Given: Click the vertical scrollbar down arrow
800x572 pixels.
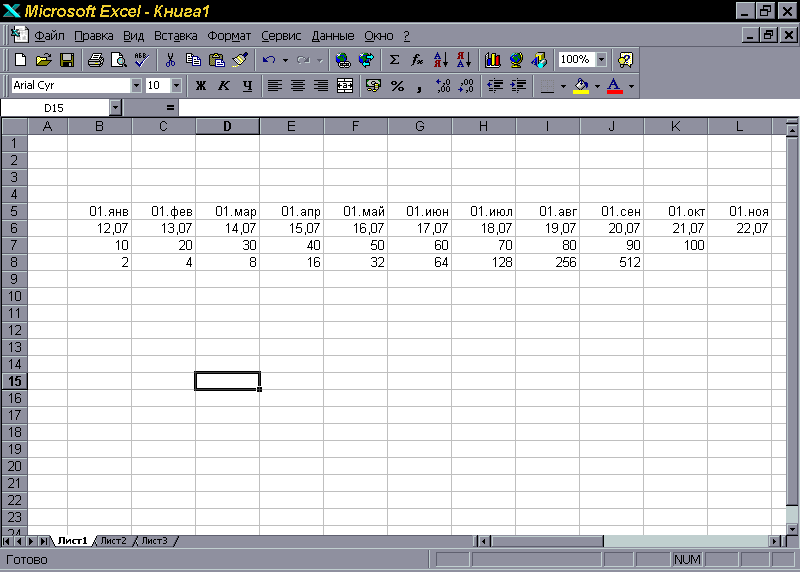Looking at the screenshot, I should point(792,529).
